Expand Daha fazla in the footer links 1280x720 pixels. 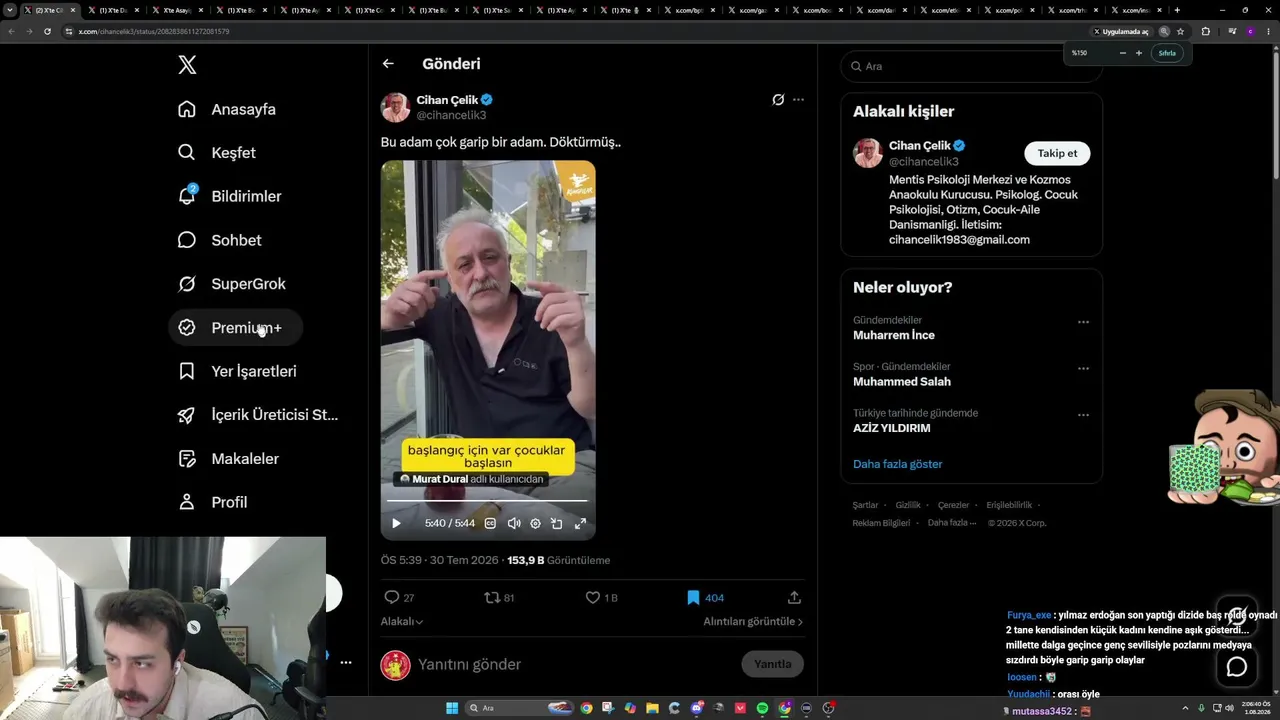pyautogui.click(x=952, y=523)
